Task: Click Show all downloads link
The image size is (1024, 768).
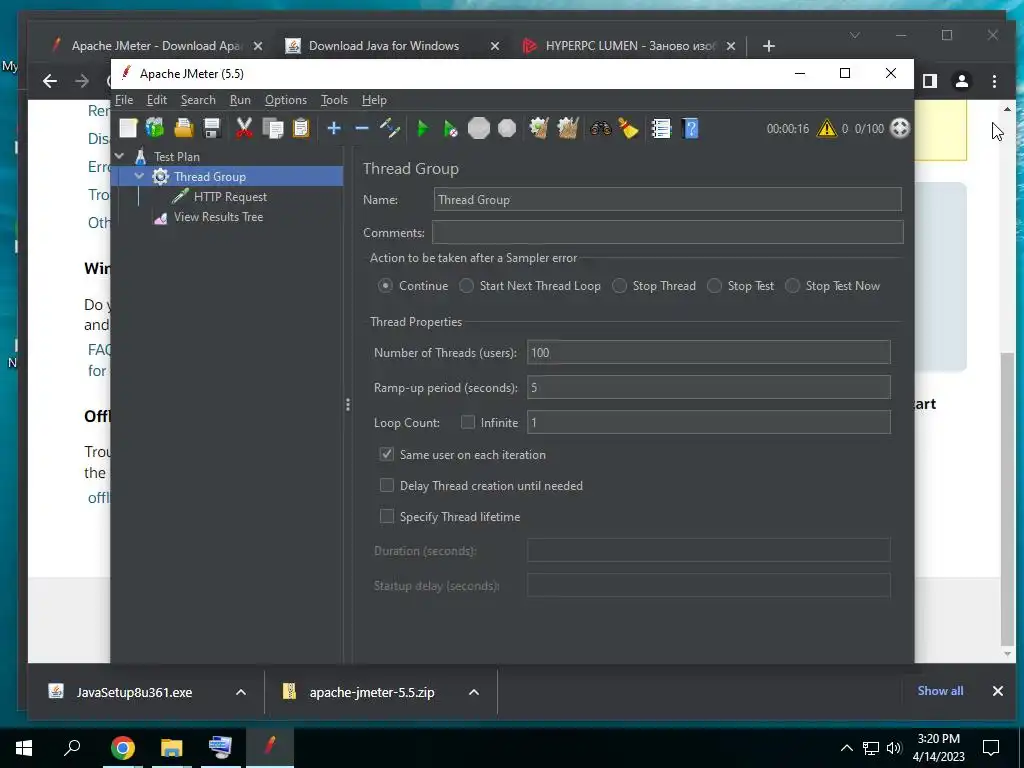Action: (940, 691)
